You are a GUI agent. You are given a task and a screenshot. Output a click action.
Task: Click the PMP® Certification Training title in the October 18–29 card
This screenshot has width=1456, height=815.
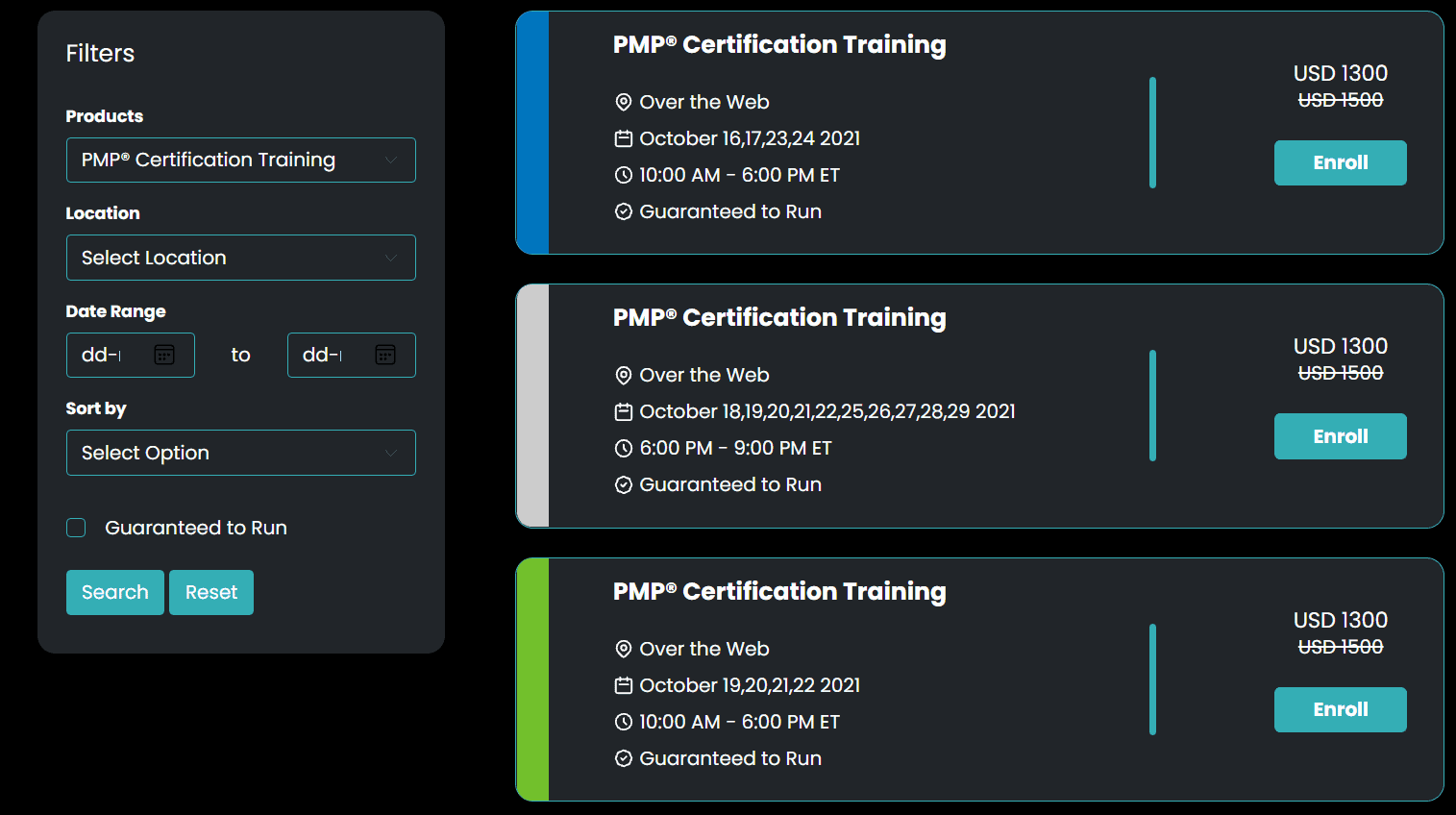(779, 318)
